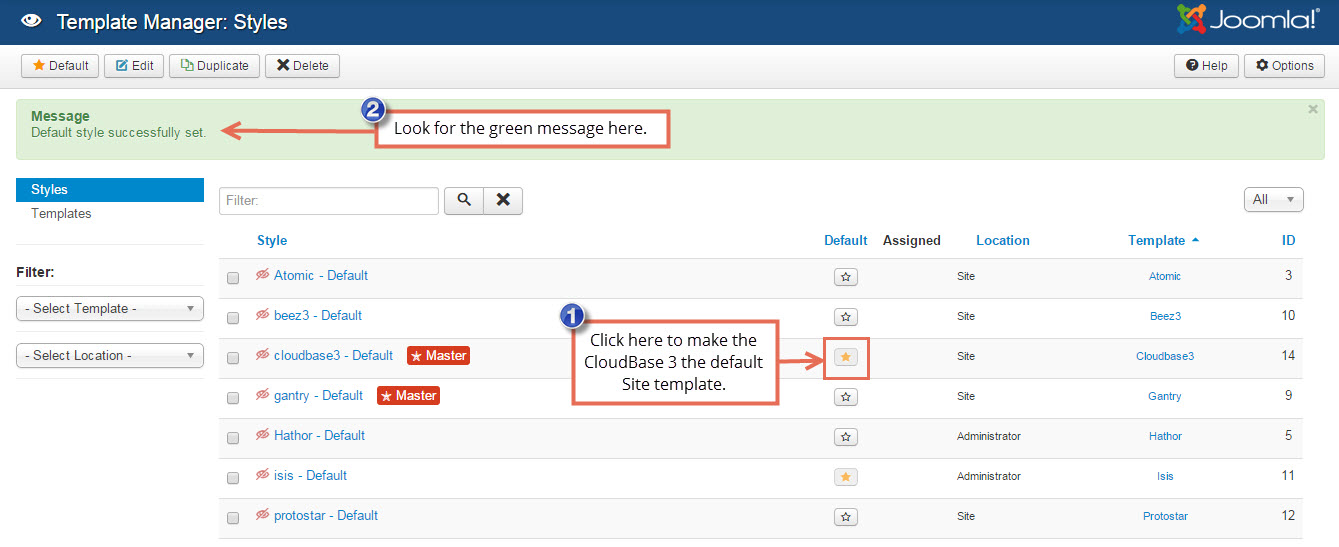Dismiss the green message with its close icon
This screenshot has height=547, width=1339.
(1312, 109)
